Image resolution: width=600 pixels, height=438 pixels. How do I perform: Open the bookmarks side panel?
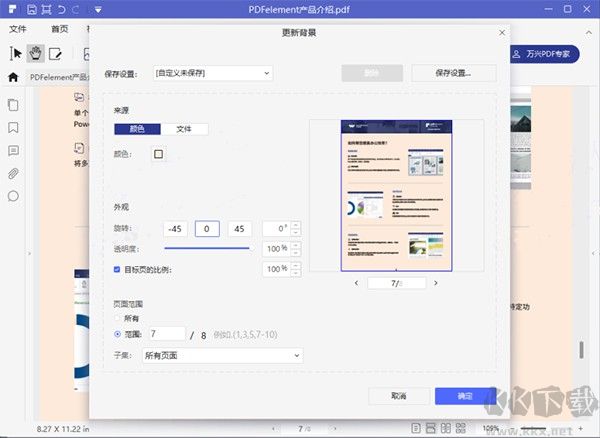pos(13,128)
